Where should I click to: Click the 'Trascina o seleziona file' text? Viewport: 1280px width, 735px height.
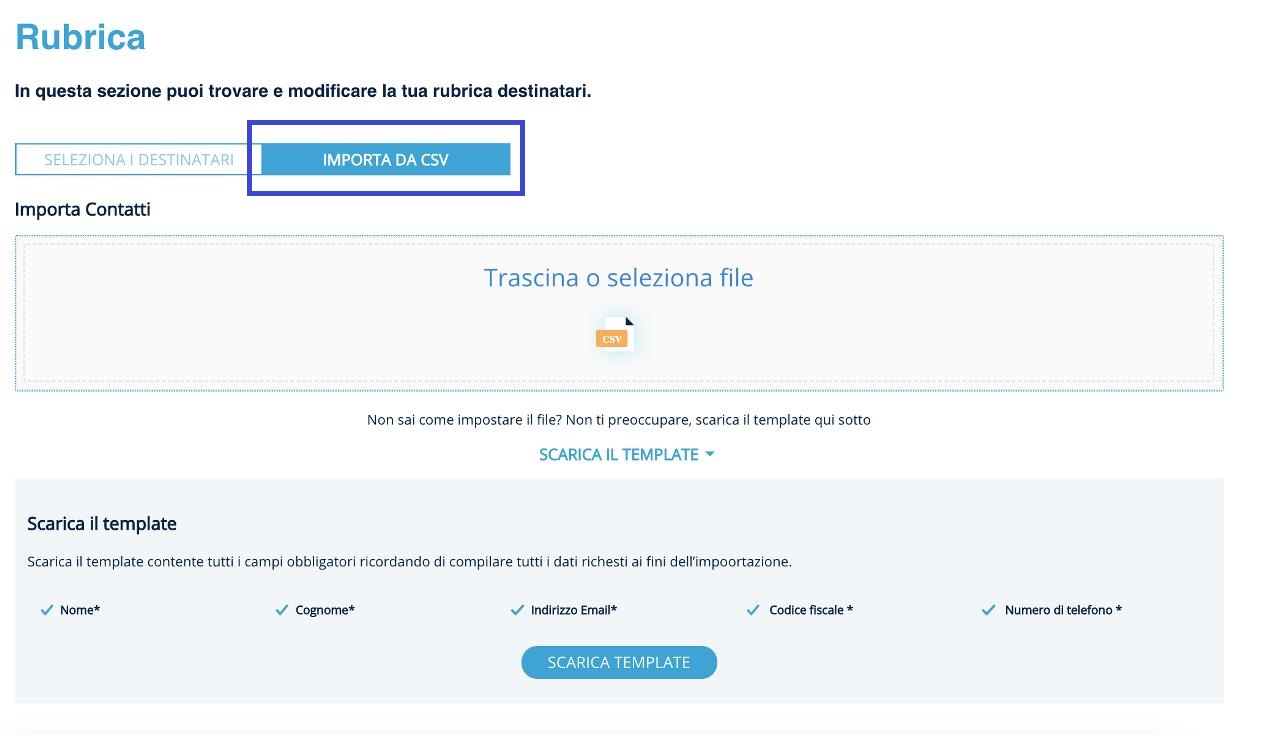[618, 278]
